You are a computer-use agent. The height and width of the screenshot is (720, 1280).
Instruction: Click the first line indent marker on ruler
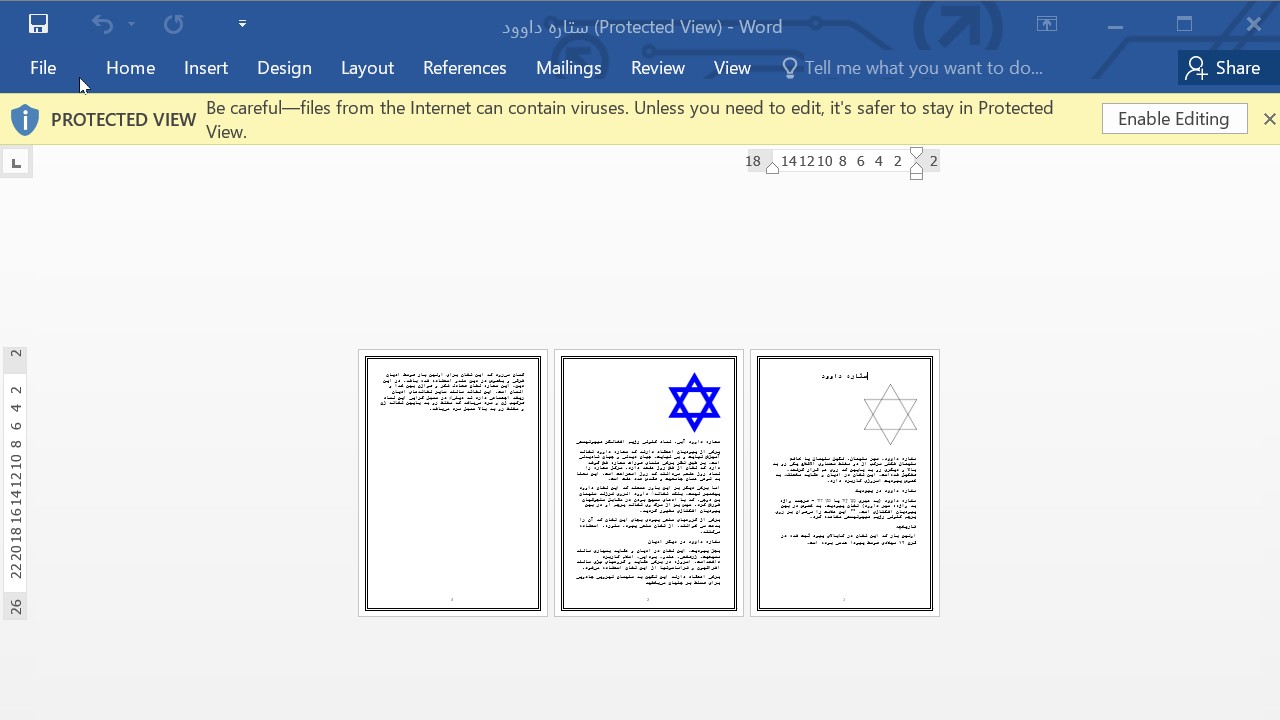click(x=917, y=154)
